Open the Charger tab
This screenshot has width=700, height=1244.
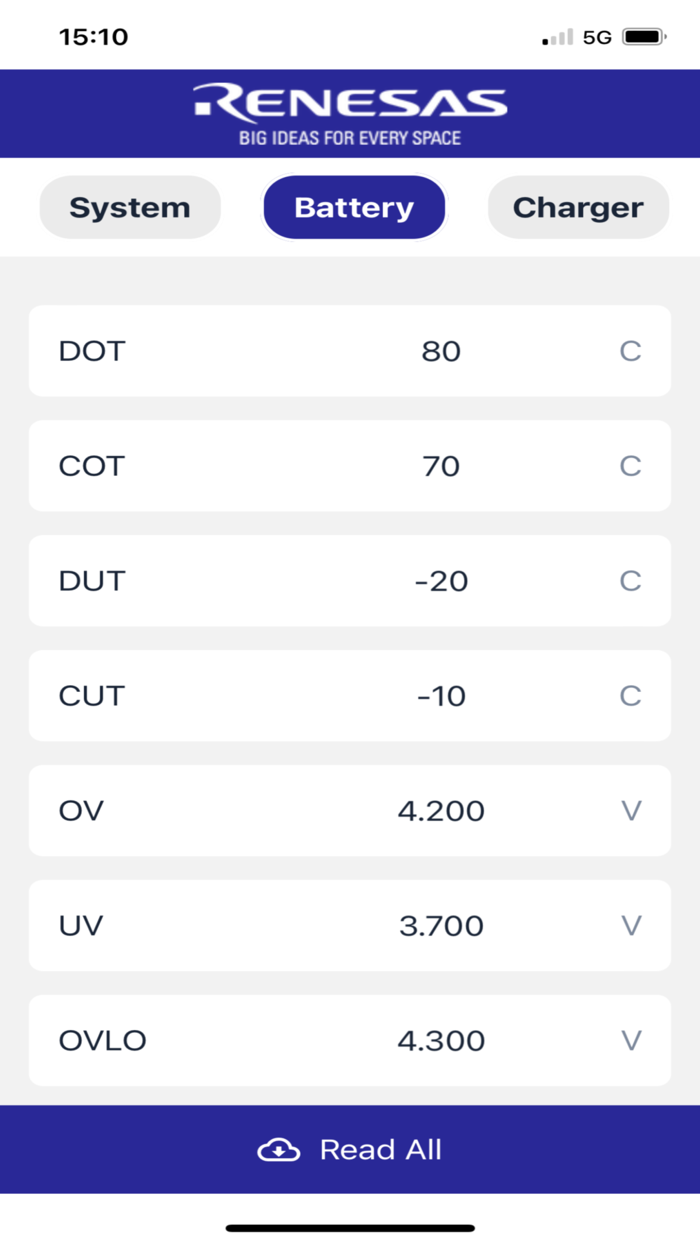click(x=578, y=207)
